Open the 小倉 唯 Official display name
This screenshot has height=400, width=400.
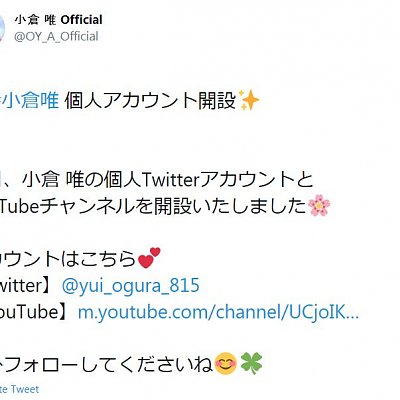(x=58, y=20)
